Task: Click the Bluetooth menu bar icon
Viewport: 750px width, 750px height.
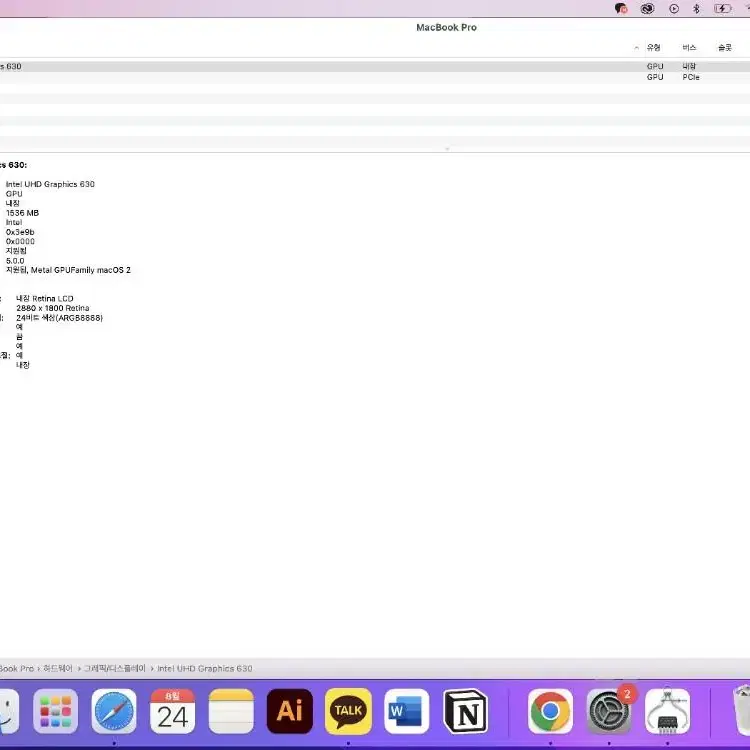Action: click(x=696, y=9)
